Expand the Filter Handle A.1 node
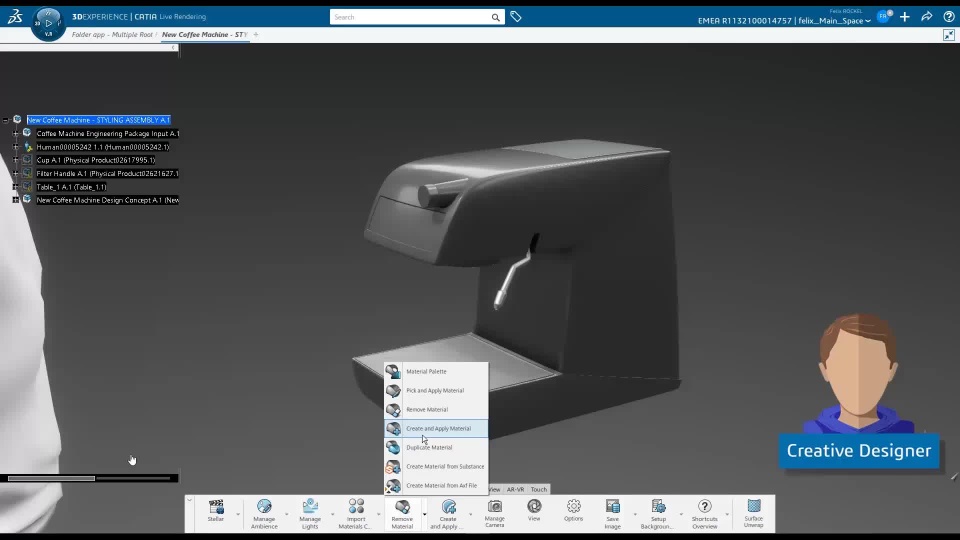Screen dimensions: 960x540 click(x=15, y=174)
